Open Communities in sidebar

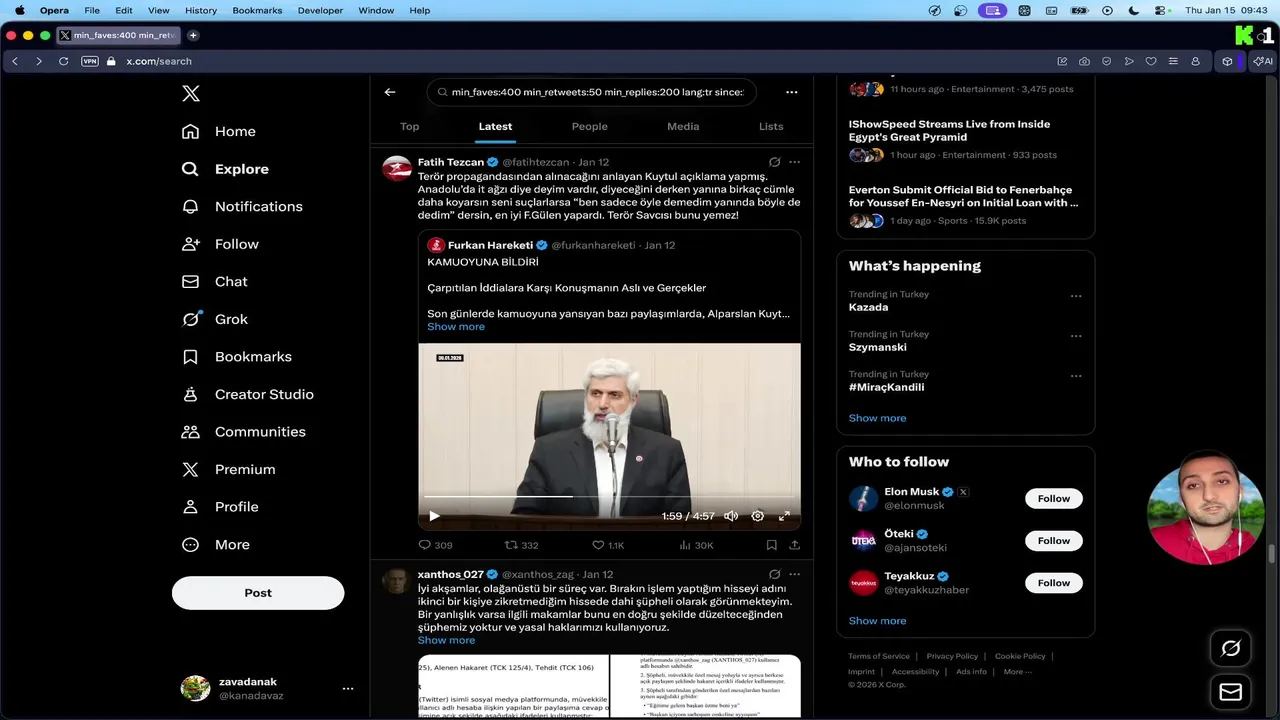[244, 432]
